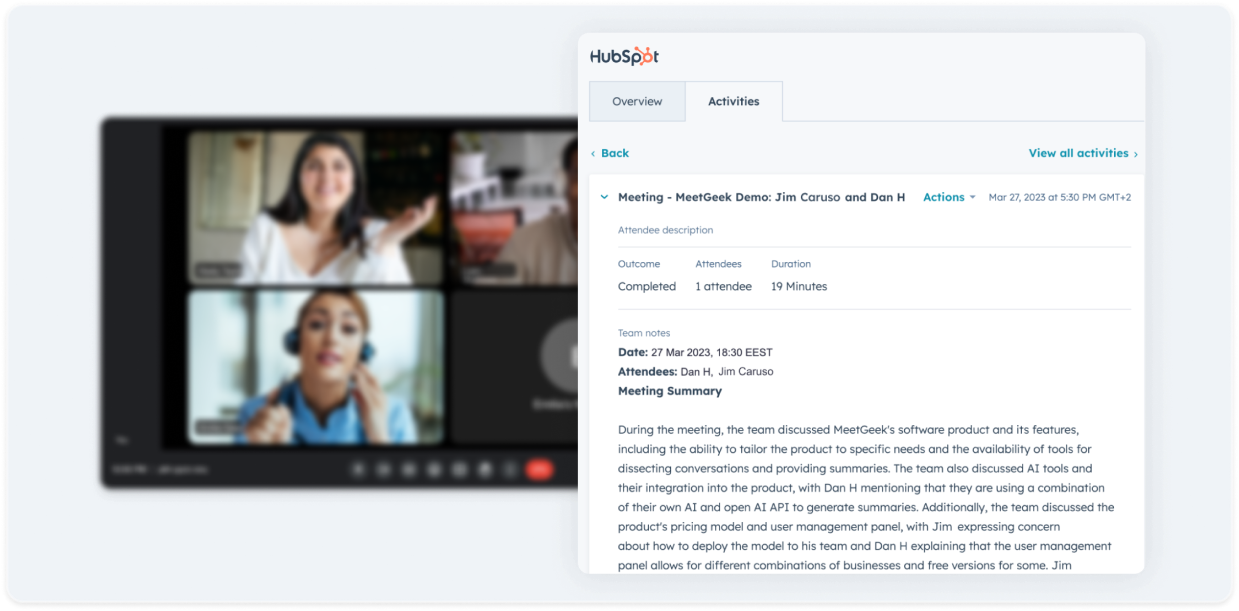Click the Attendee description field

pos(665,230)
